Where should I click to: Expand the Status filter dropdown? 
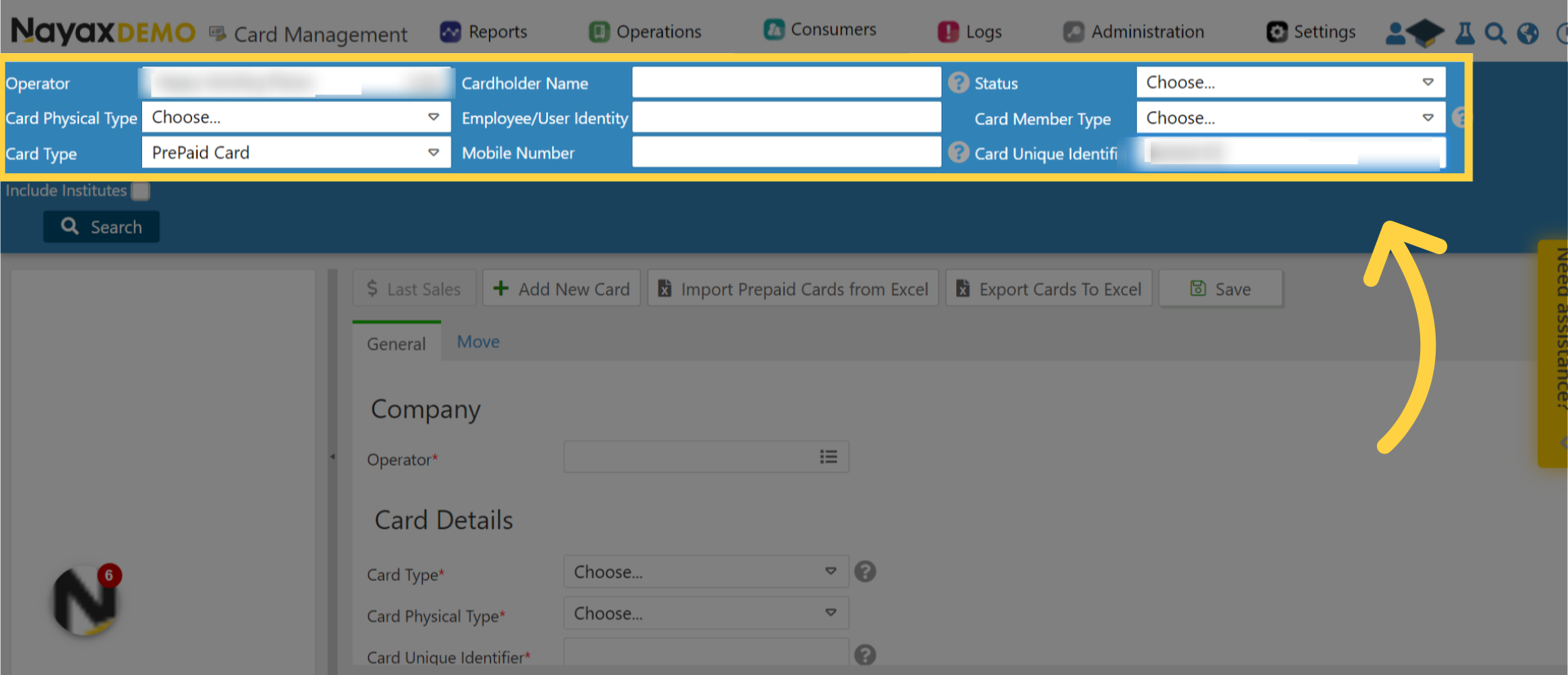(x=1290, y=83)
